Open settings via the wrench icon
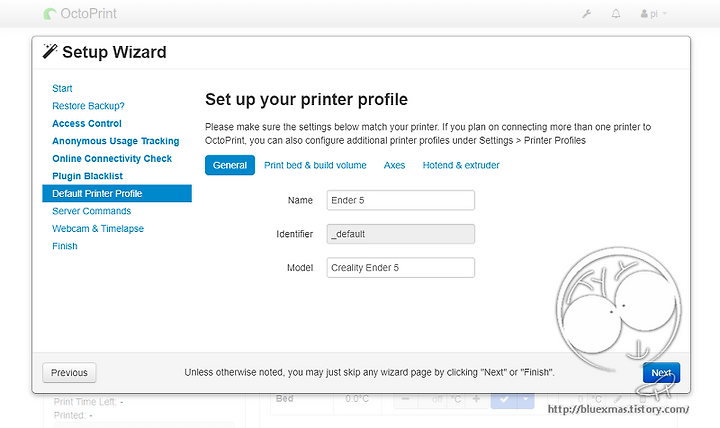Screen dimensions: 720x428 586,14
